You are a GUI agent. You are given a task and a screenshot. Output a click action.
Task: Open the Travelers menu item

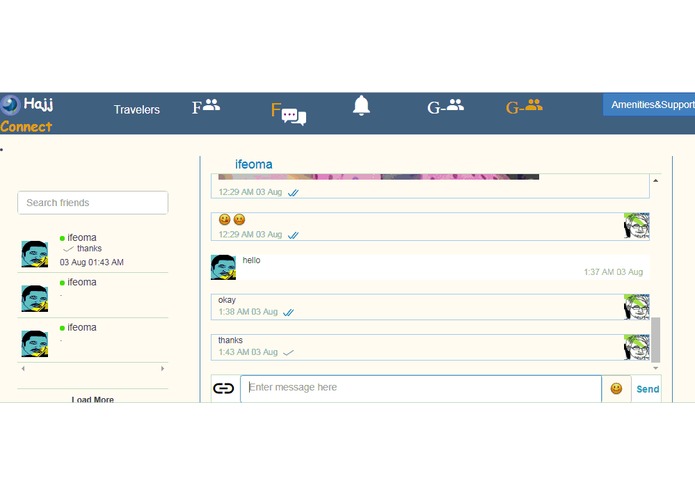tap(137, 109)
